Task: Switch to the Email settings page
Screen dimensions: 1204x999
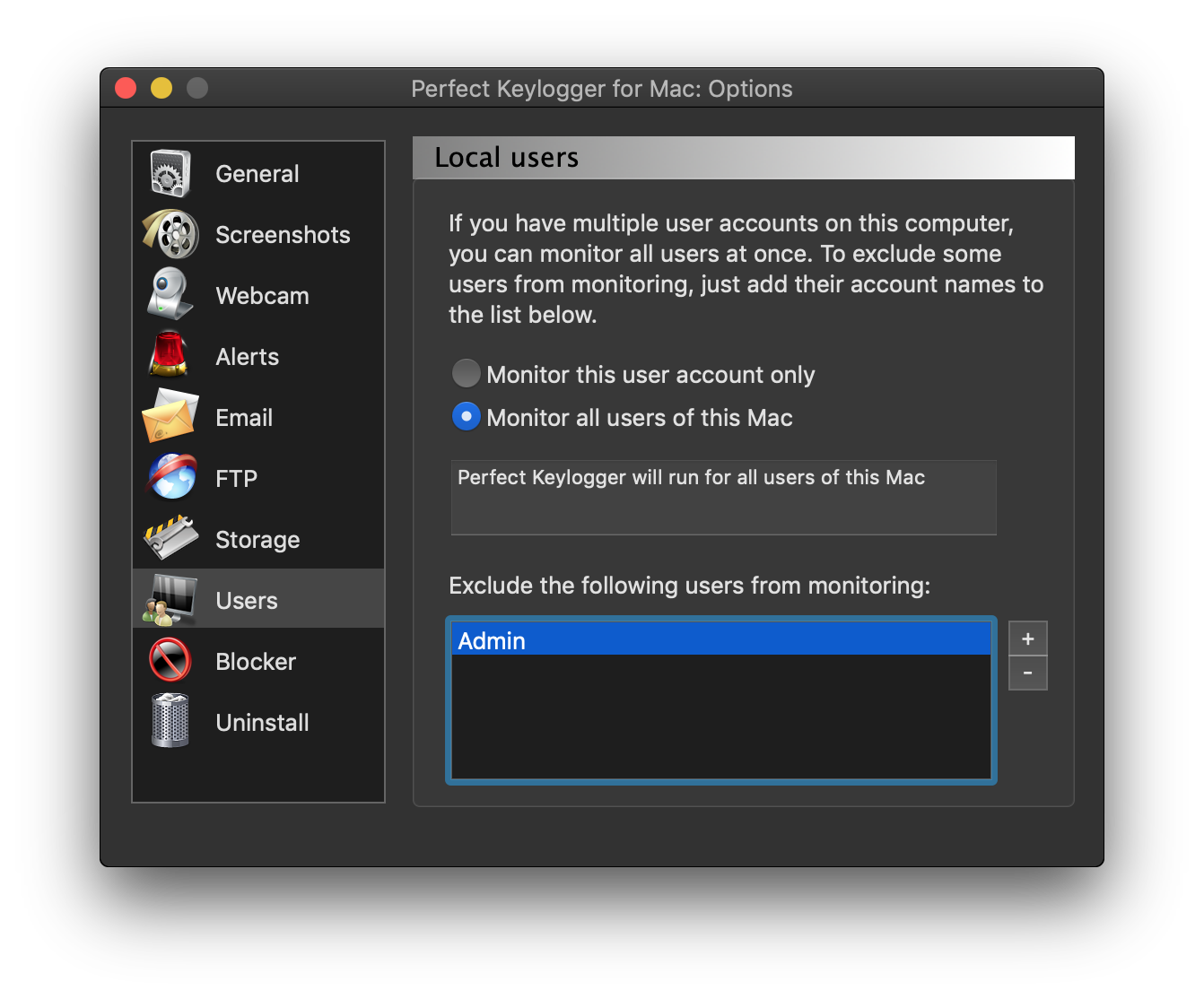Action: click(x=243, y=416)
